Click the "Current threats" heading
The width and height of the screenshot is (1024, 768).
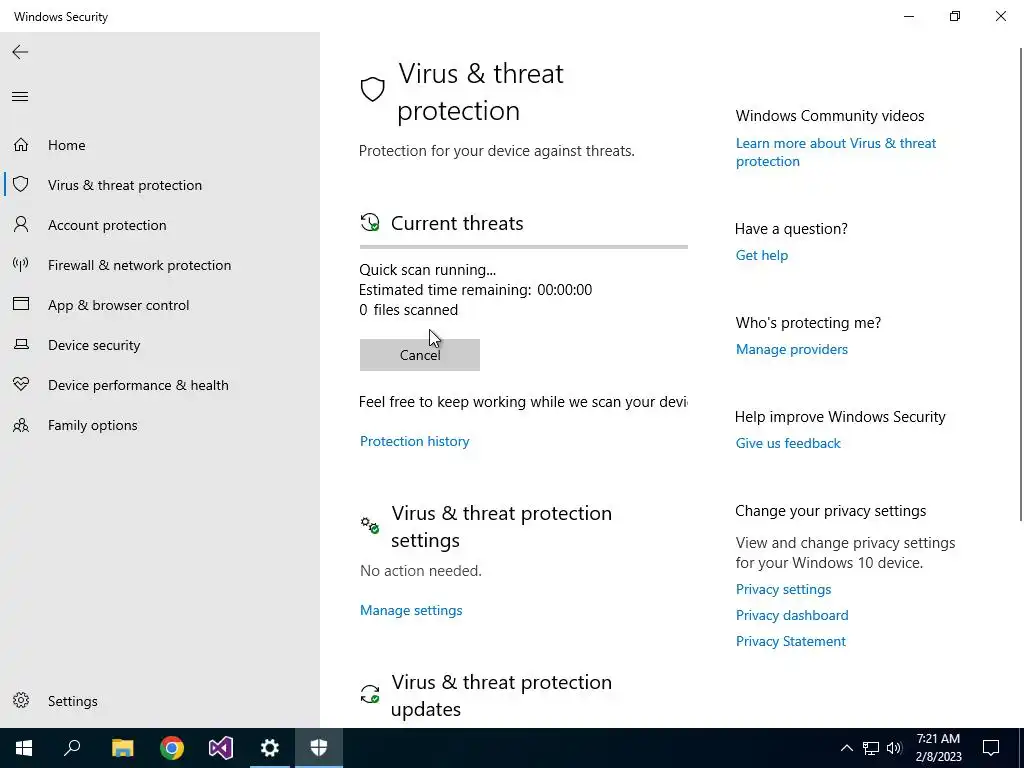(457, 223)
